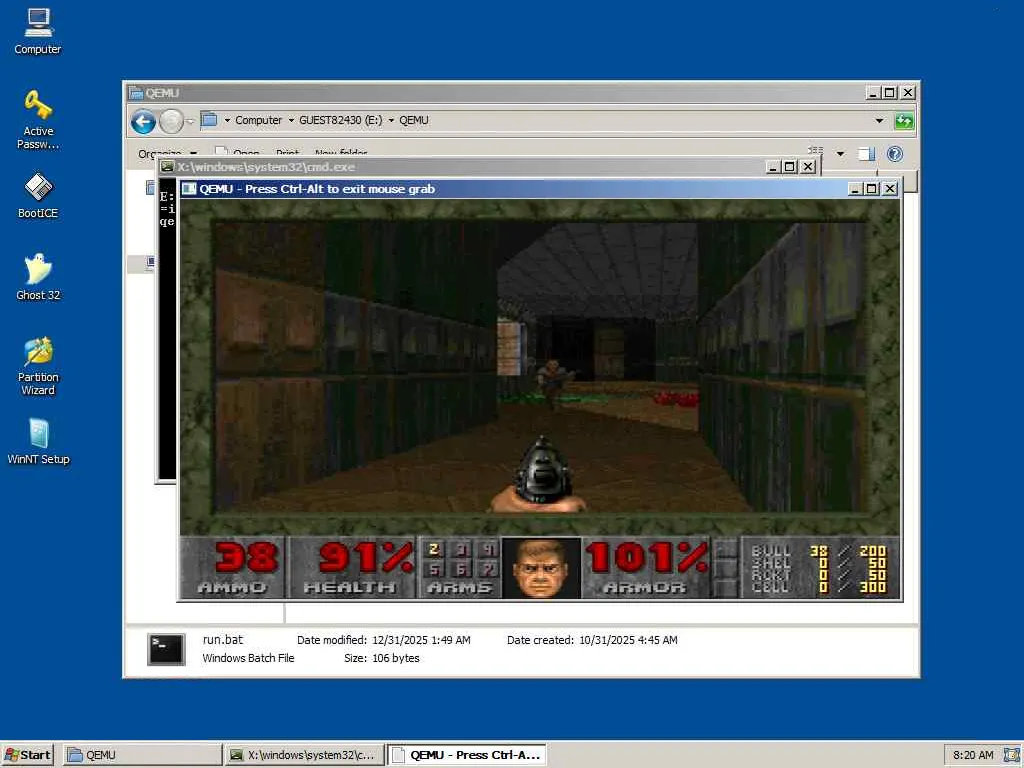The image size is (1024, 768).
Task: Click the Doom game viewport
Action: [539, 367]
